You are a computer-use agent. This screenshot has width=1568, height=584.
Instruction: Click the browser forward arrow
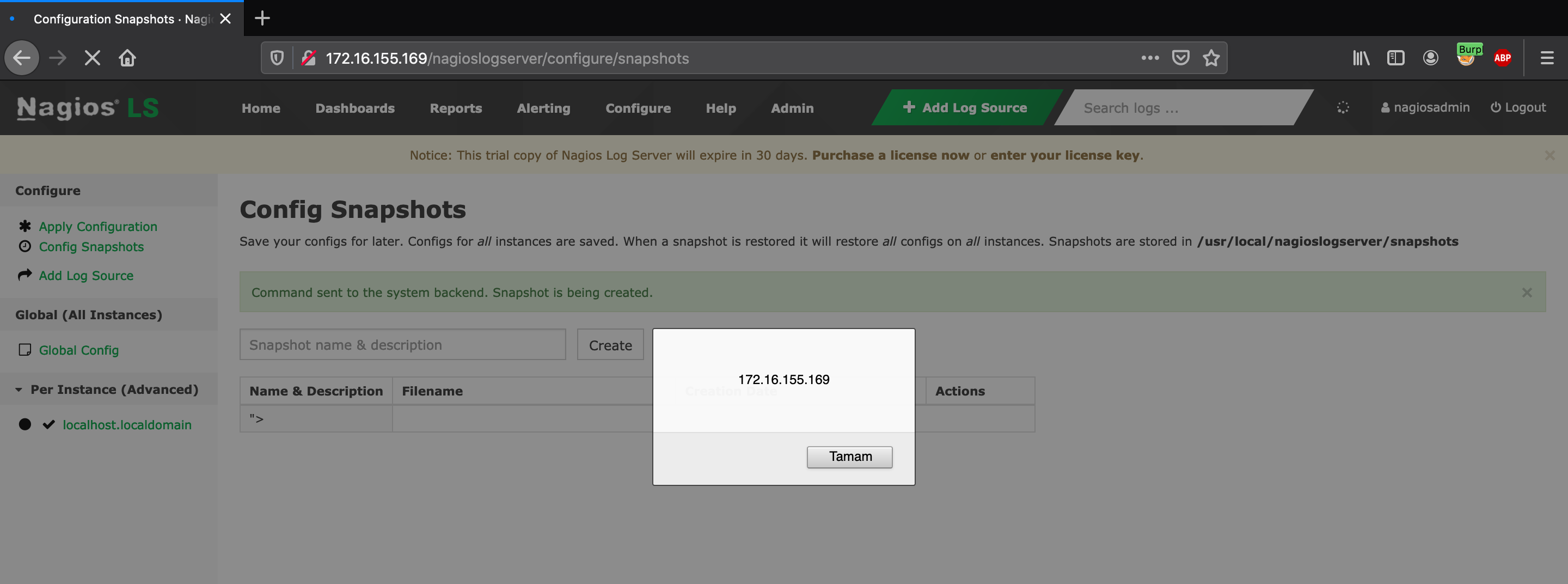coord(58,58)
